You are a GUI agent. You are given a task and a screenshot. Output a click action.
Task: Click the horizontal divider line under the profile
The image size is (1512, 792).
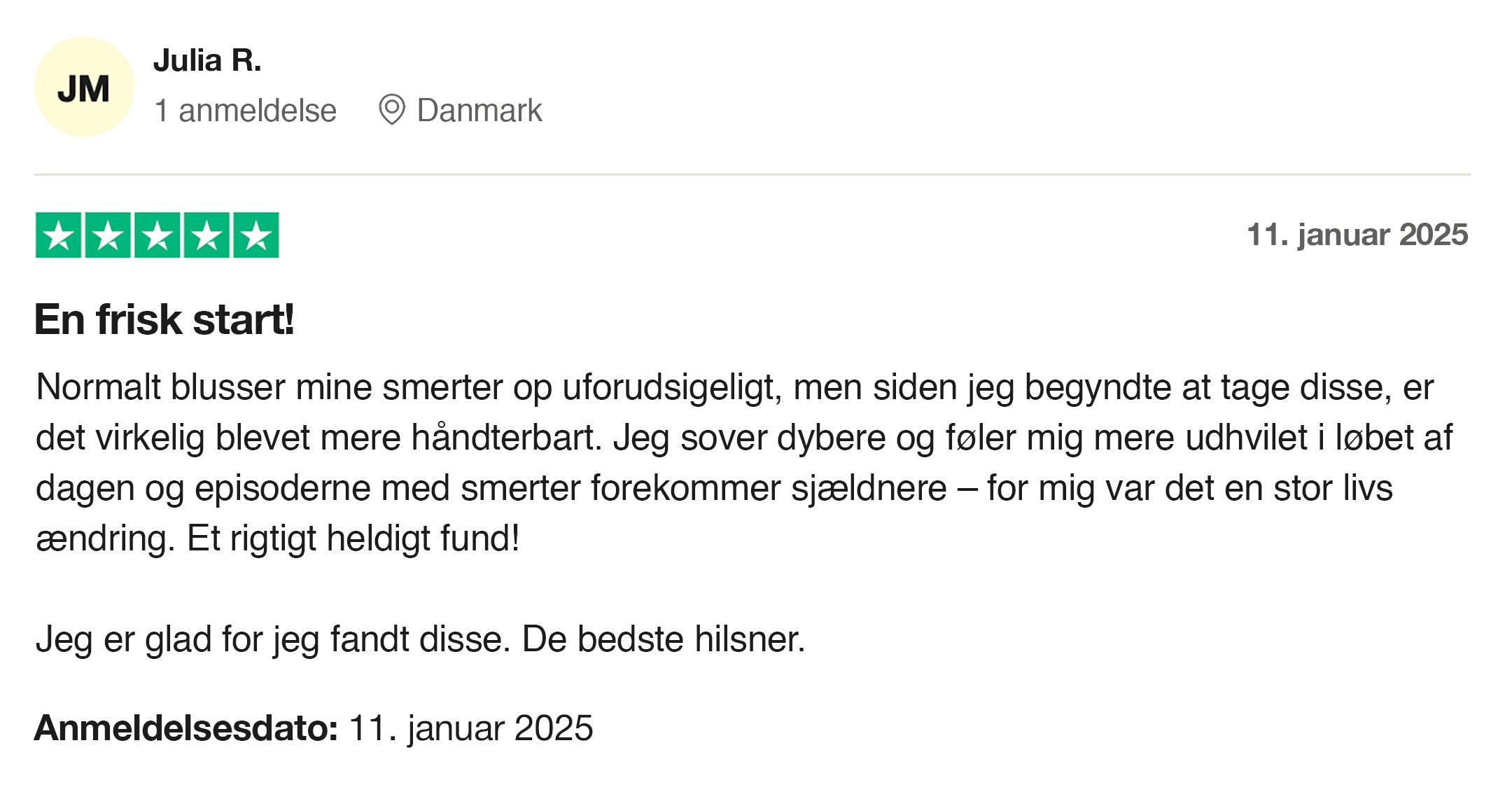[x=752, y=174]
